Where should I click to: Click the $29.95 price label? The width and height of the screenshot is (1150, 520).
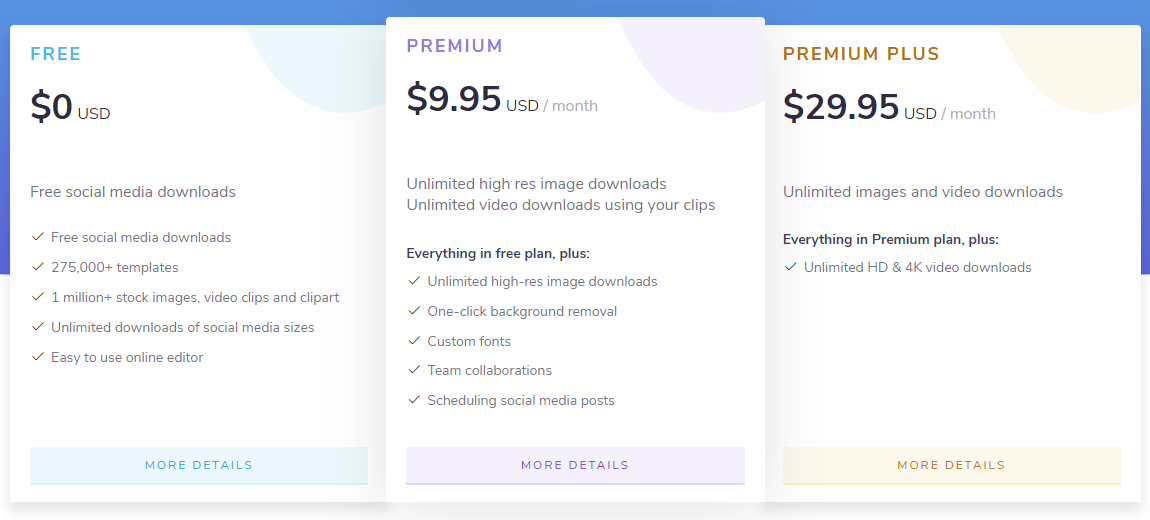pyautogui.click(x=840, y=106)
